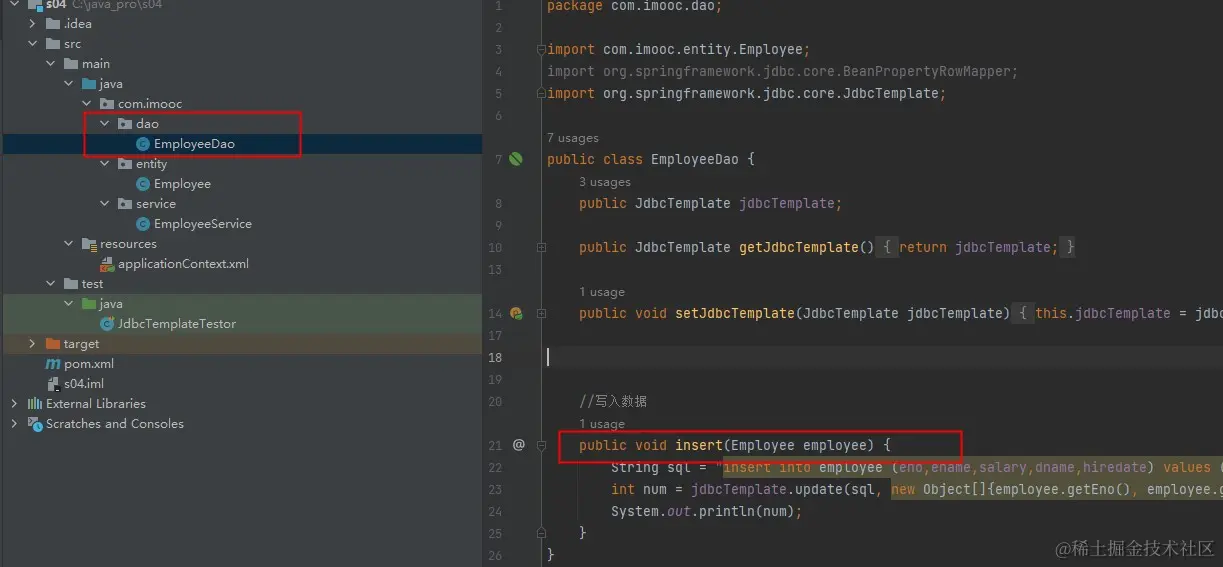Viewport: 1223px width, 567px height.
Task: Click line number 26 in the gutter
Action: click(495, 555)
